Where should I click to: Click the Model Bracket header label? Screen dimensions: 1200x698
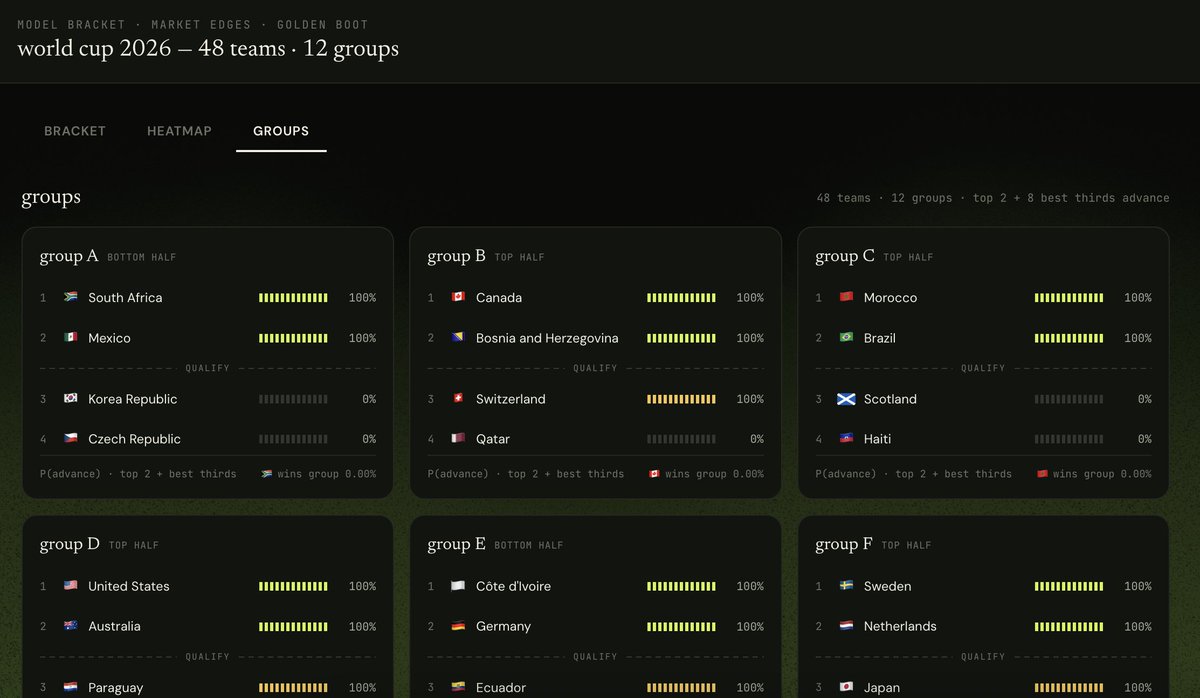[72, 24]
